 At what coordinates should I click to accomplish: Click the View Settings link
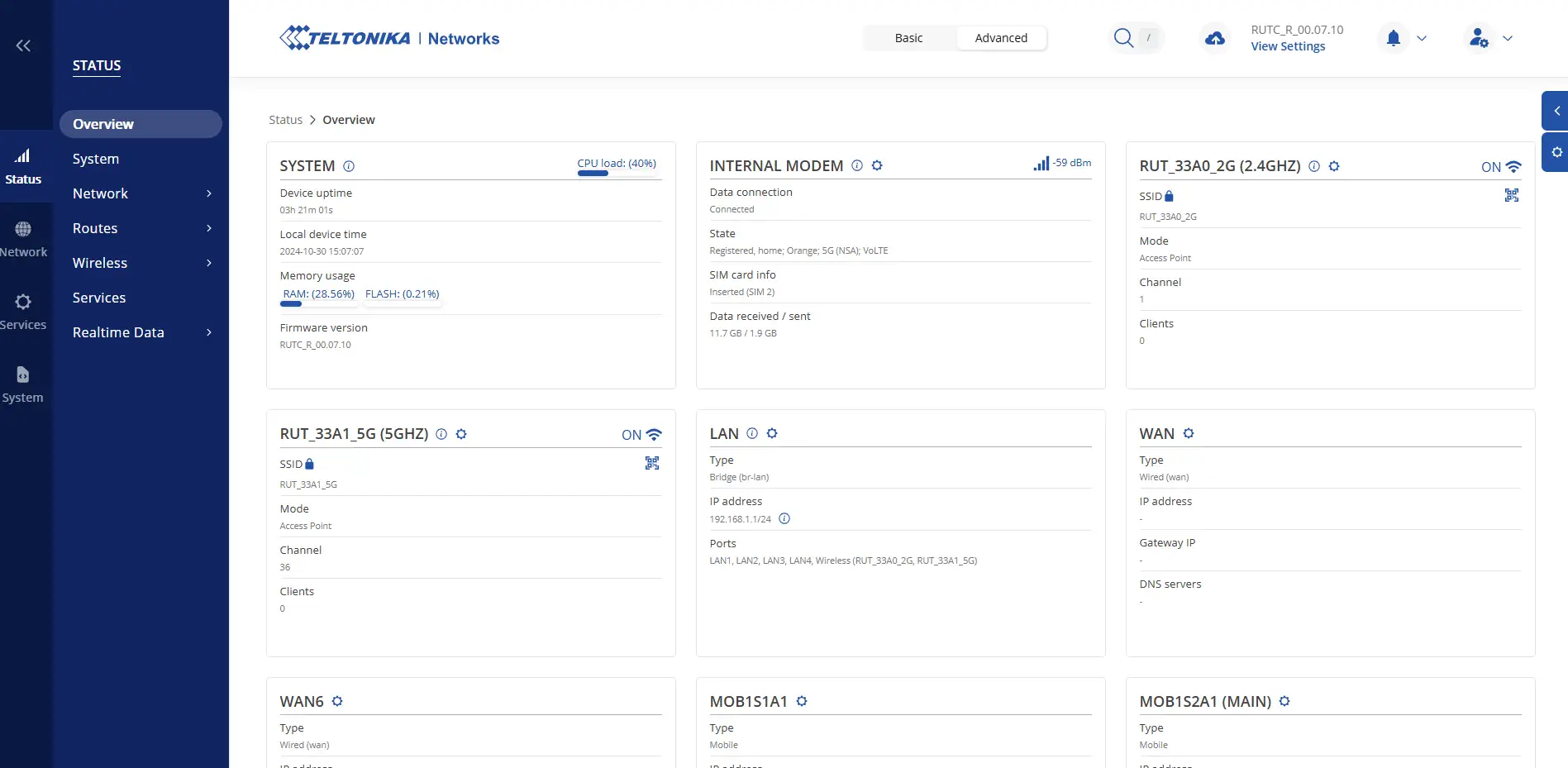(x=1287, y=46)
